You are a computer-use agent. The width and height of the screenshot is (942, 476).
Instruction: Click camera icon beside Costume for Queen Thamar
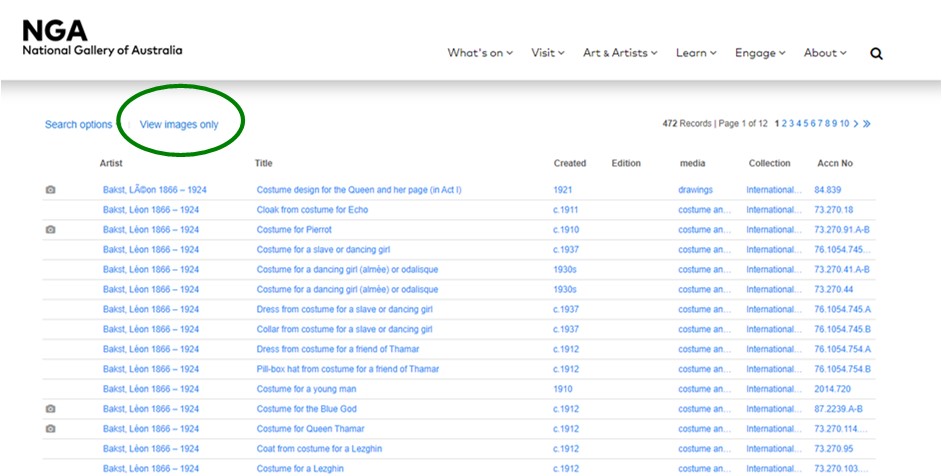pos(51,429)
